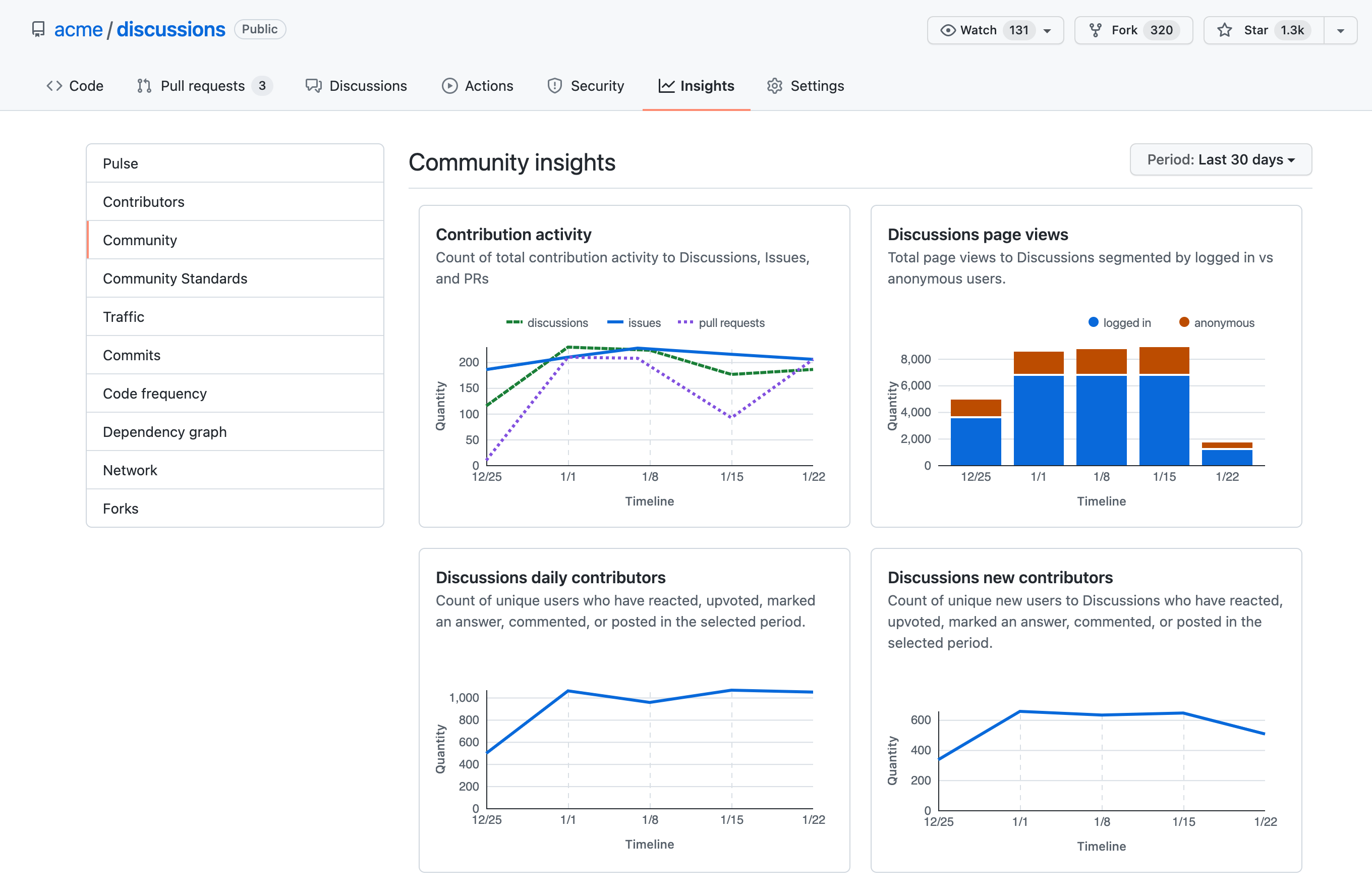Open the Security tab
Viewport: 1372px width, 893px height.
tap(586, 86)
